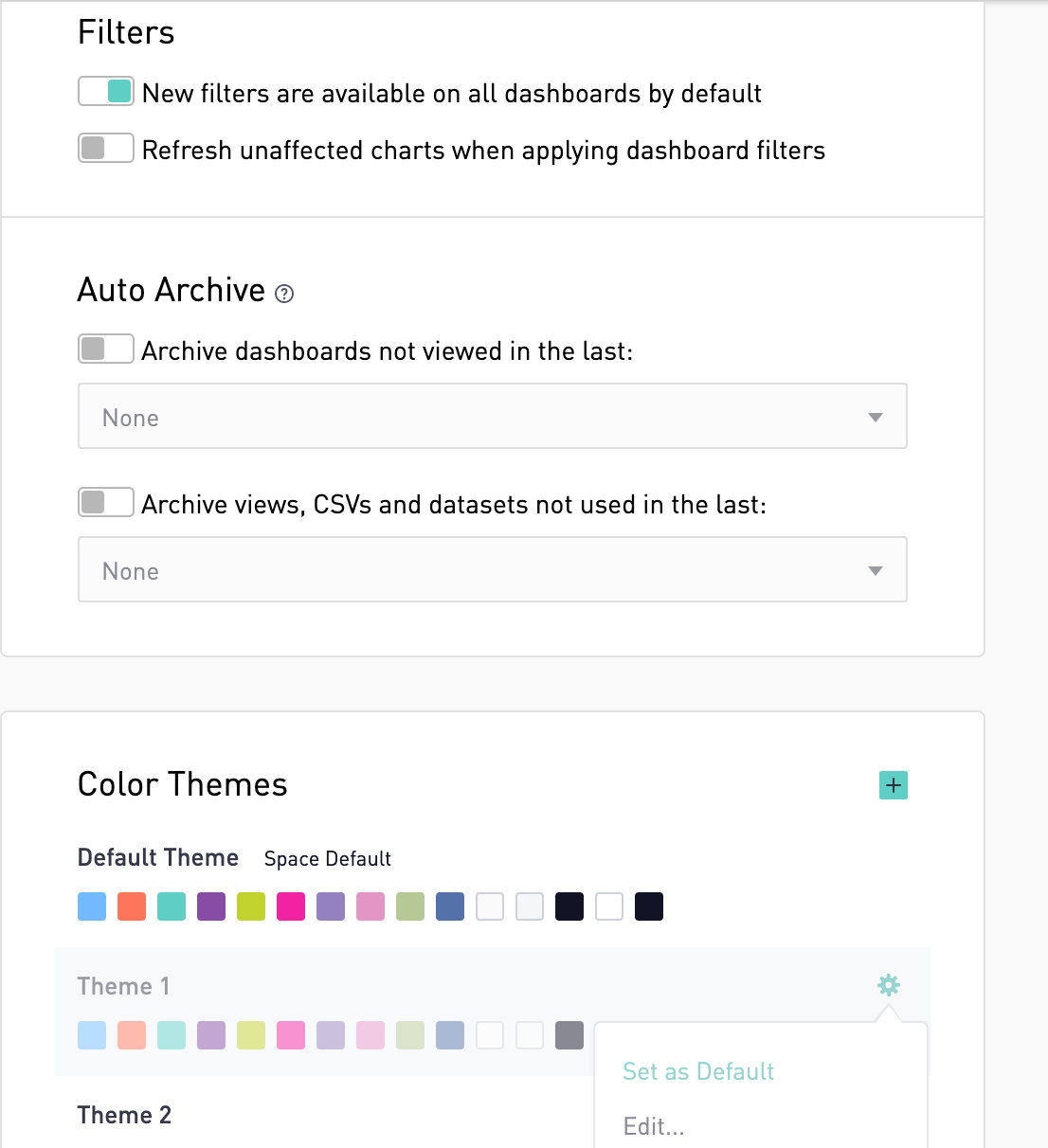Click the Auto Archive help question icon
Image resolution: width=1048 pixels, height=1148 pixels.
284,294
